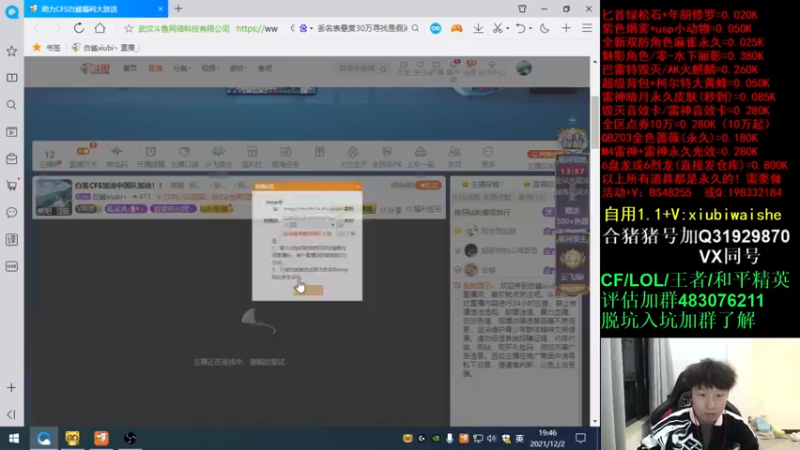Expand the 视频 navigation dropdown
800x450 pixels.
209,68
